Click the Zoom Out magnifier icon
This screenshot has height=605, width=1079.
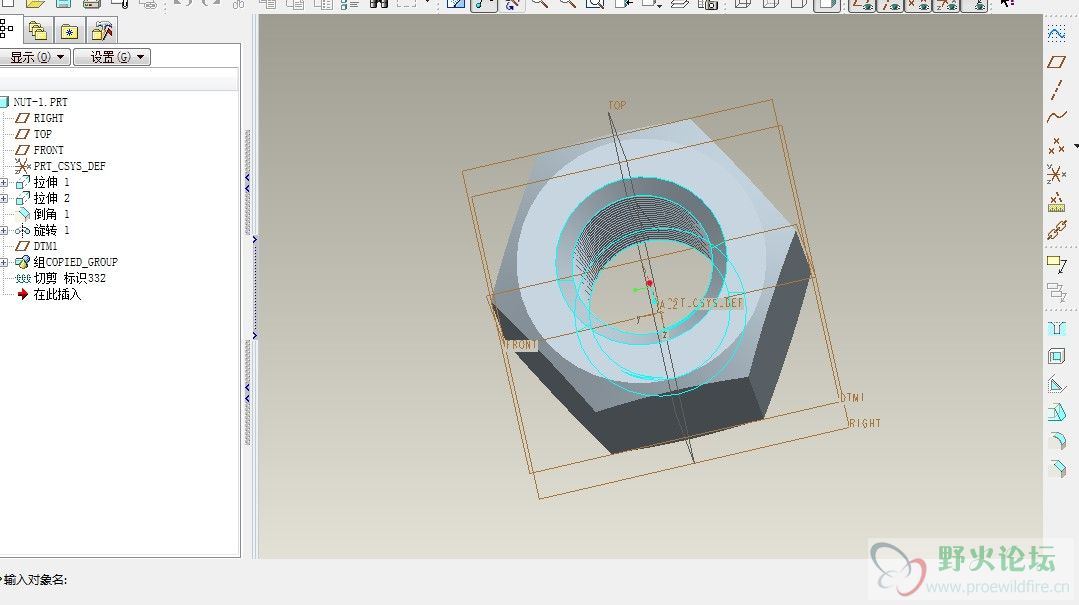tap(567, 4)
